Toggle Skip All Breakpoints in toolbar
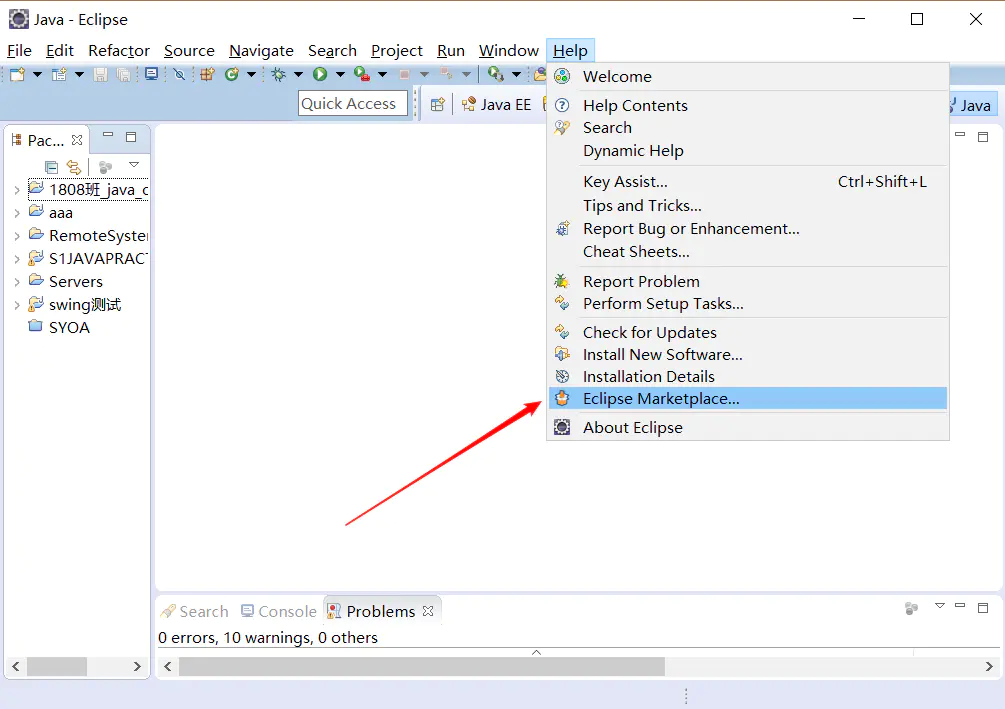 [179, 74]
